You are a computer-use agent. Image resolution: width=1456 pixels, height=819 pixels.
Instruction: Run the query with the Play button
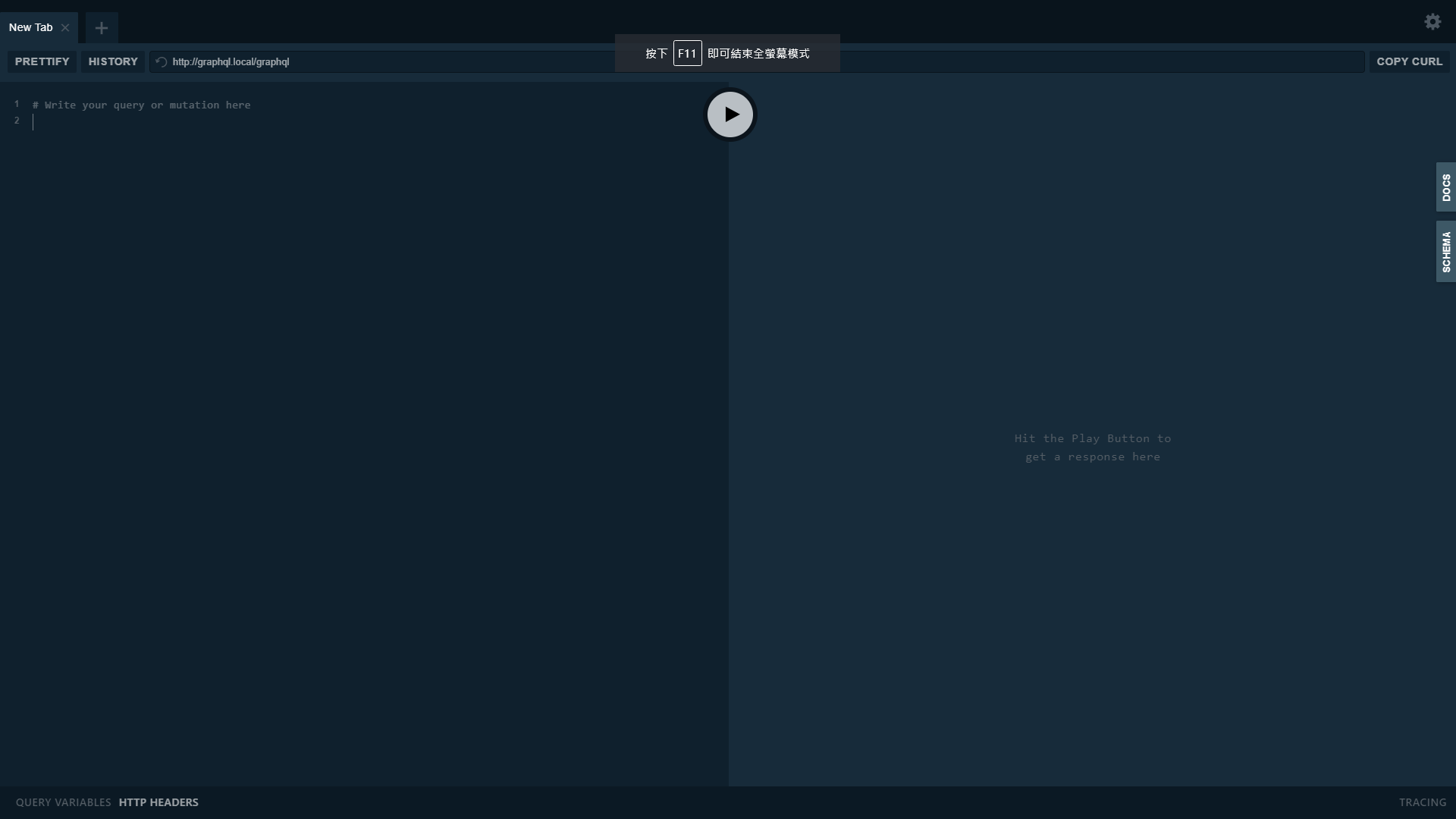[730, 114]
